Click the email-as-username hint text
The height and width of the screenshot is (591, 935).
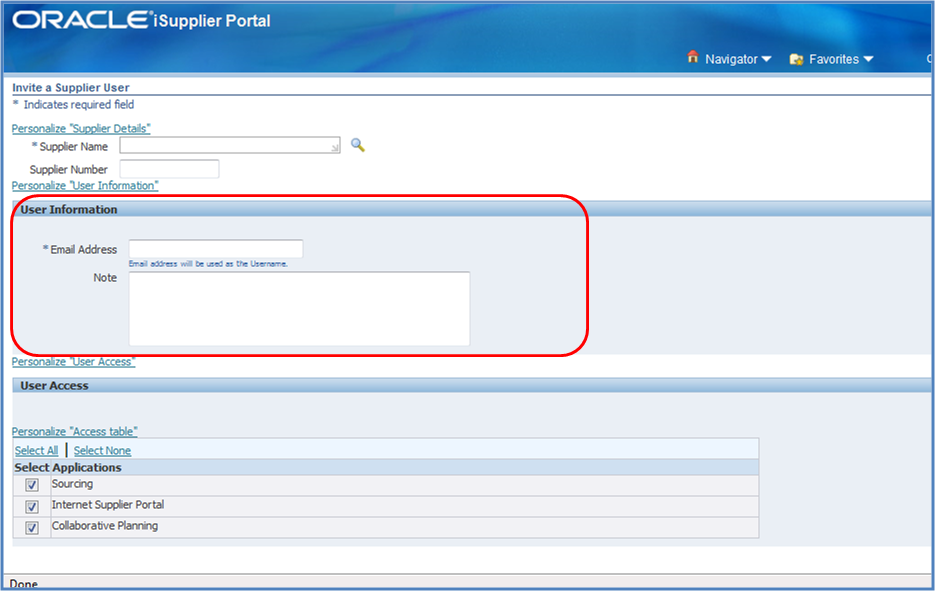click(208, 264)
